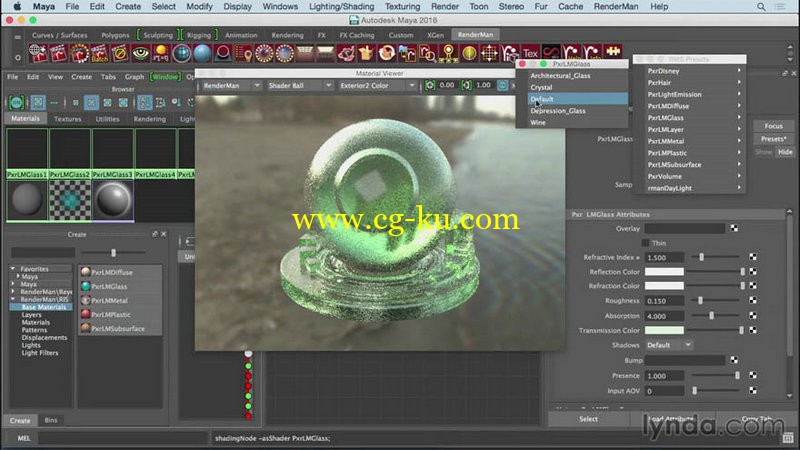800x450 pixels.
Task: Click the checker map icon beside Overlay
Action: [734, 228]
